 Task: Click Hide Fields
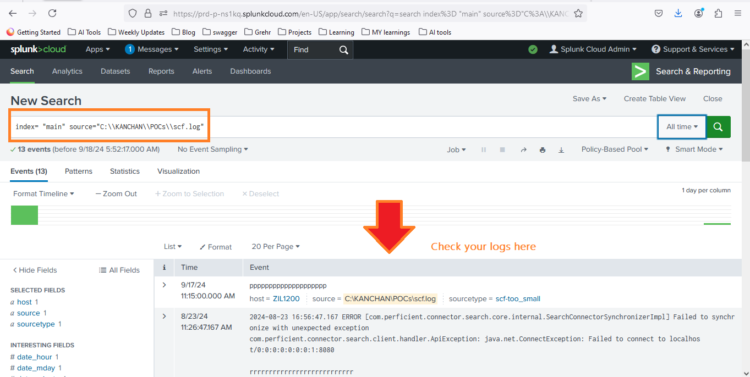point(34,270)
